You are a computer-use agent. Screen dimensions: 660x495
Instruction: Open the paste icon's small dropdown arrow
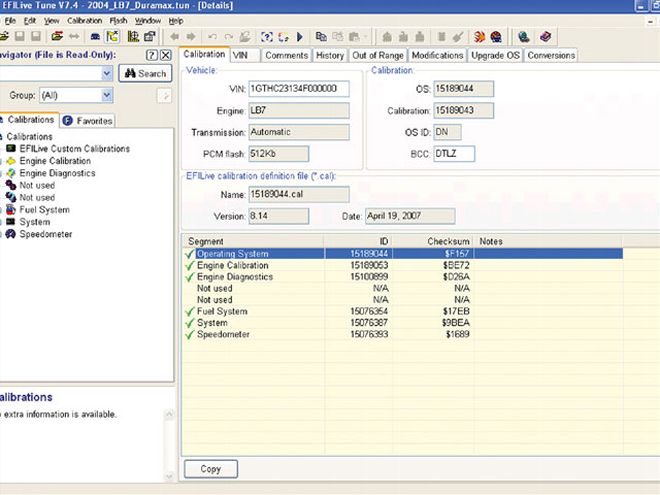coord(365,37)
